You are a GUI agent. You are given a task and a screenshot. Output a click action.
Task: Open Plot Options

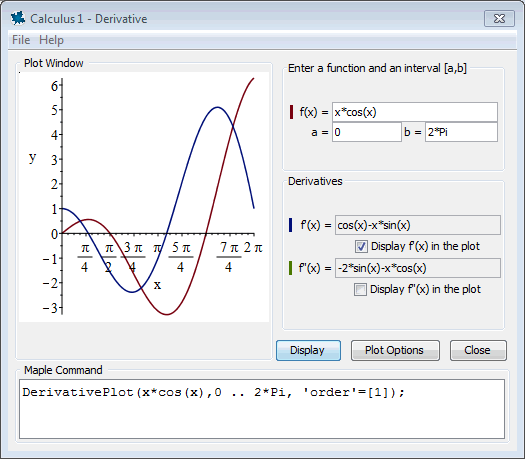pos(395,350)
